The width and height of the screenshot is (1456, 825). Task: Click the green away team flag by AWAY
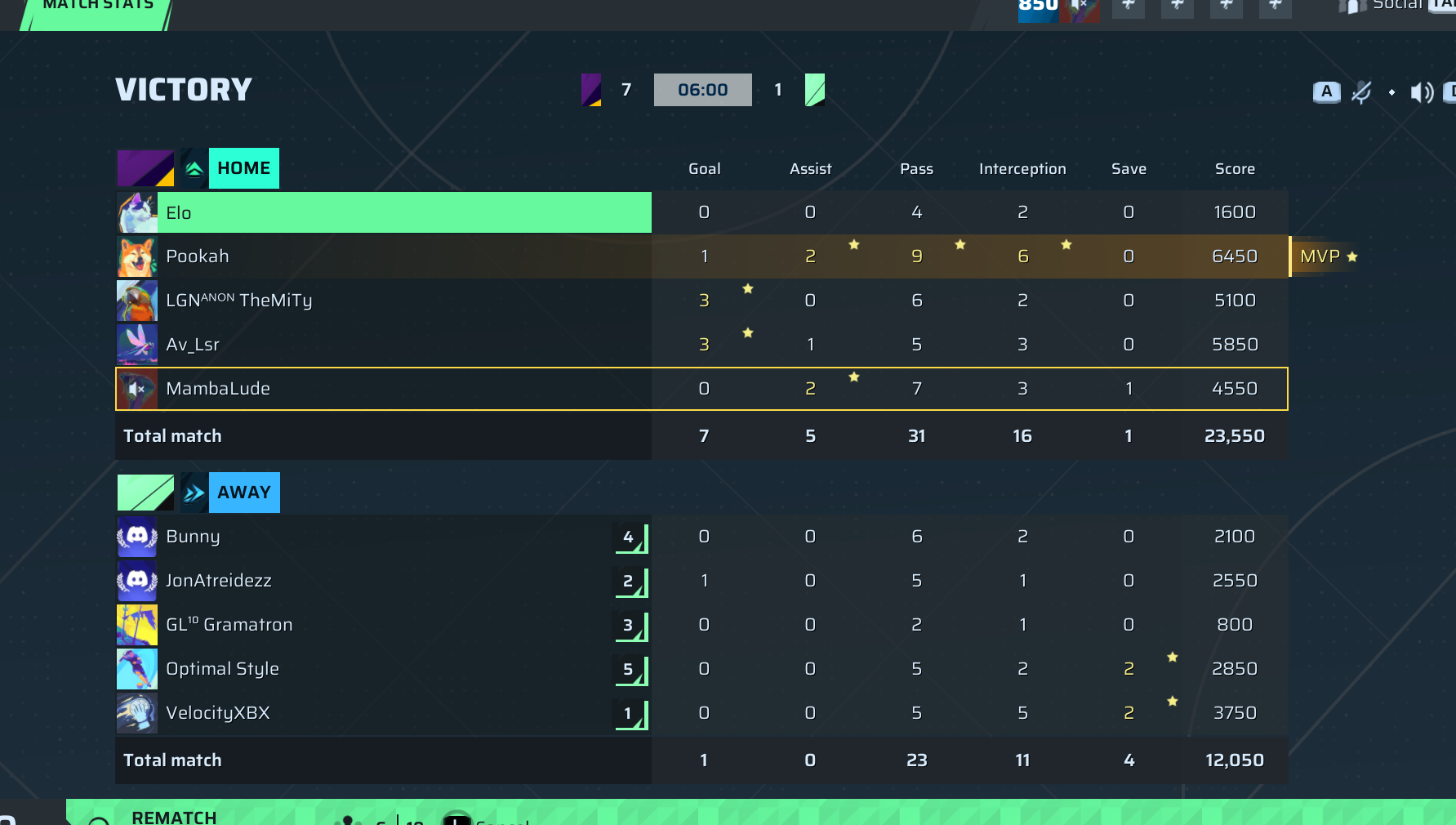(145, 493)
